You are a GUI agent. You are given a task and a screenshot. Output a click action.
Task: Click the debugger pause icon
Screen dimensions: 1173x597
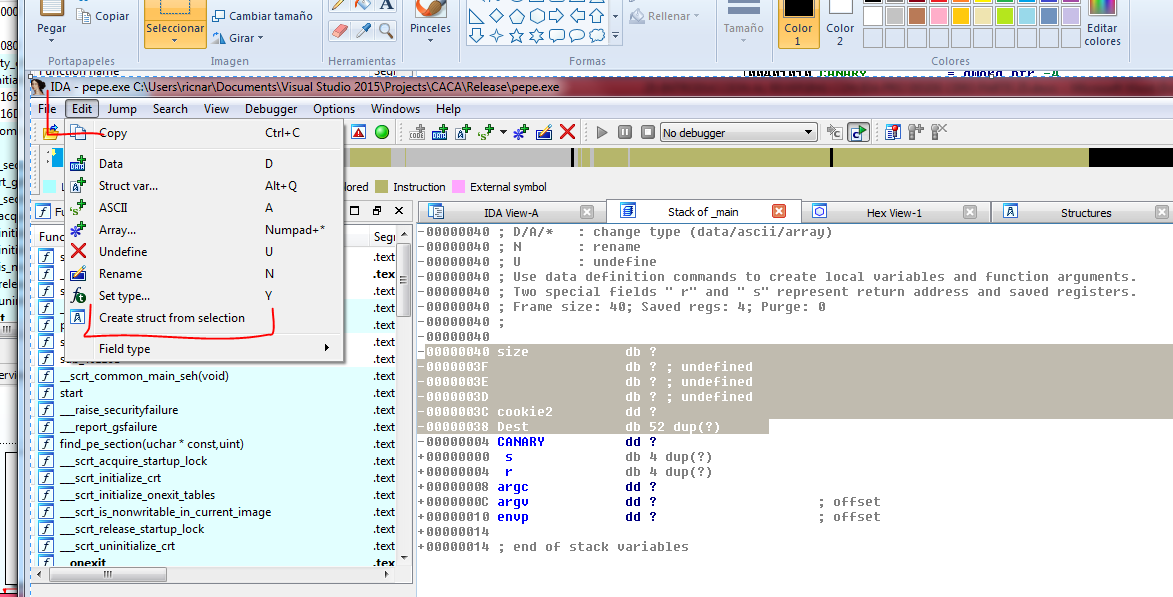click(x=625, y=132)
